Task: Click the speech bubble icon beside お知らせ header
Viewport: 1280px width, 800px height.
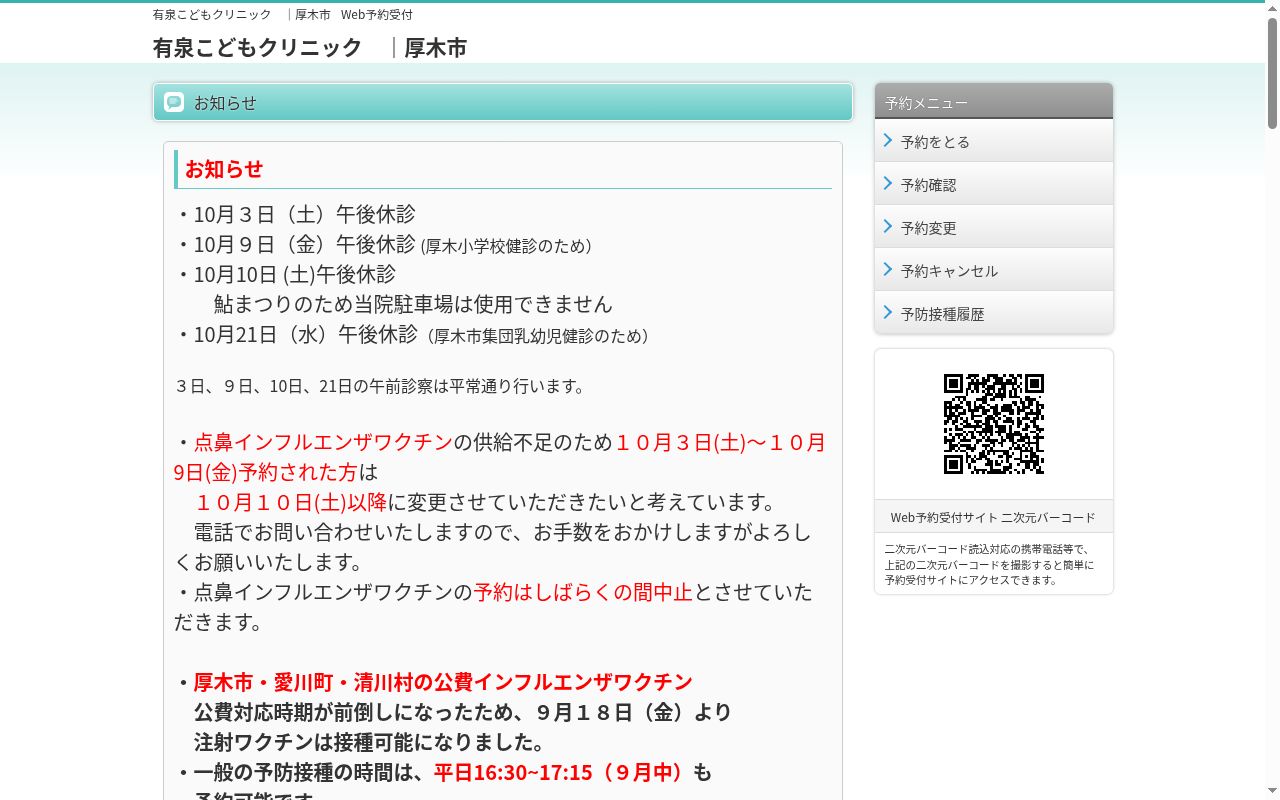Action: [x=174, y=102]
